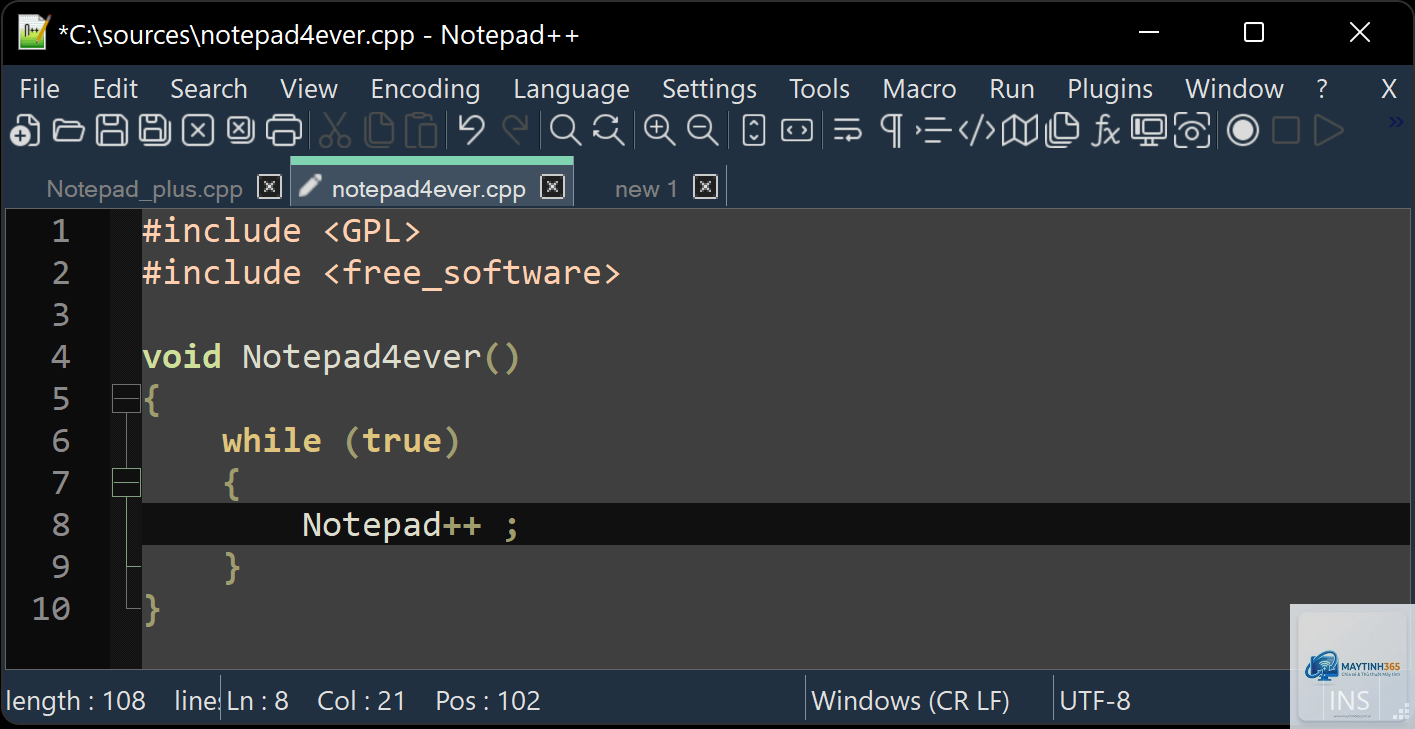Collapse the fold marker on line 7

click(x=126, y=483)
